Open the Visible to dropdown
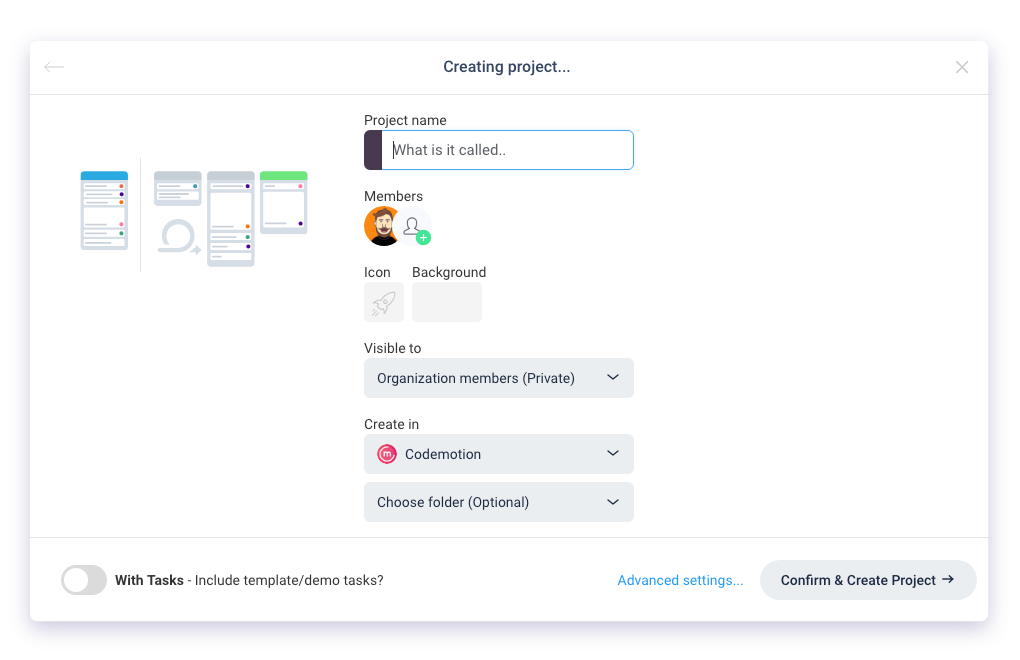Viewport: 1020px width, 660px height. (x=498, y=378)
